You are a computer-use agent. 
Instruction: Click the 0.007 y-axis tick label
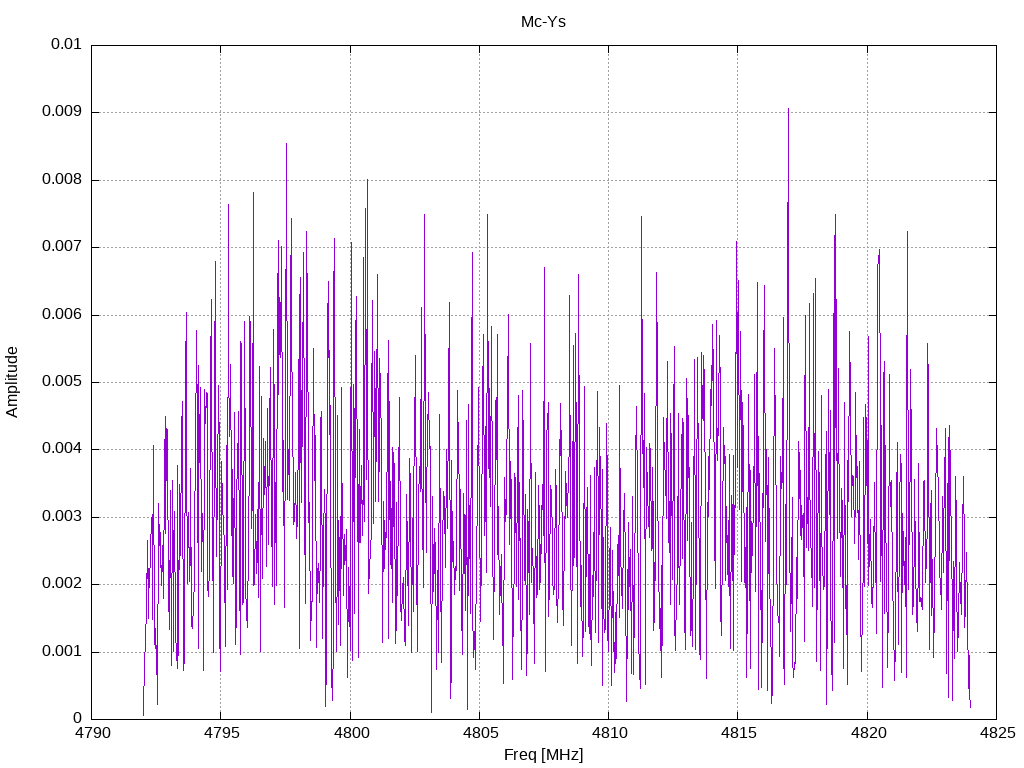click(62, 247)
